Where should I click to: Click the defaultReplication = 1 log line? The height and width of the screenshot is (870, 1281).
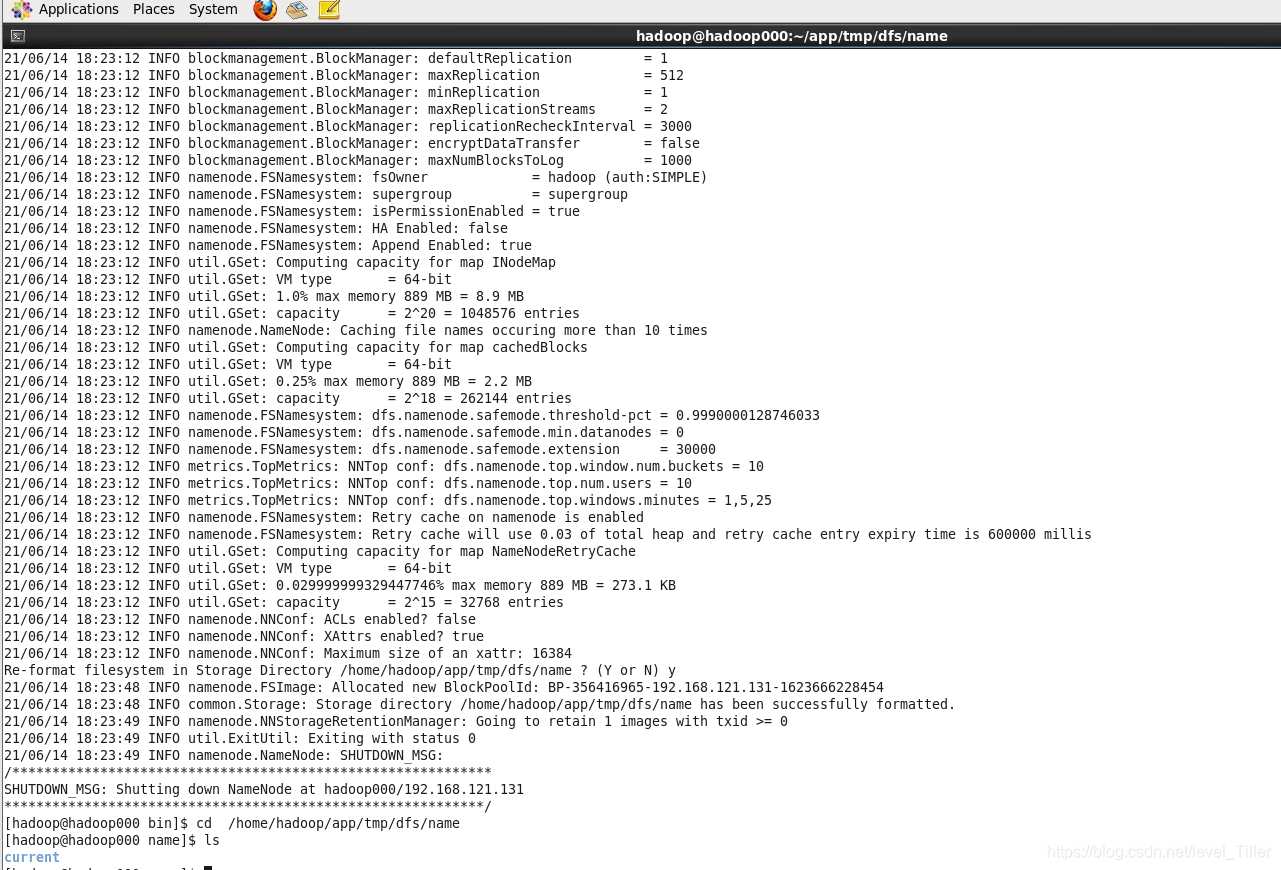click(336, 58)
